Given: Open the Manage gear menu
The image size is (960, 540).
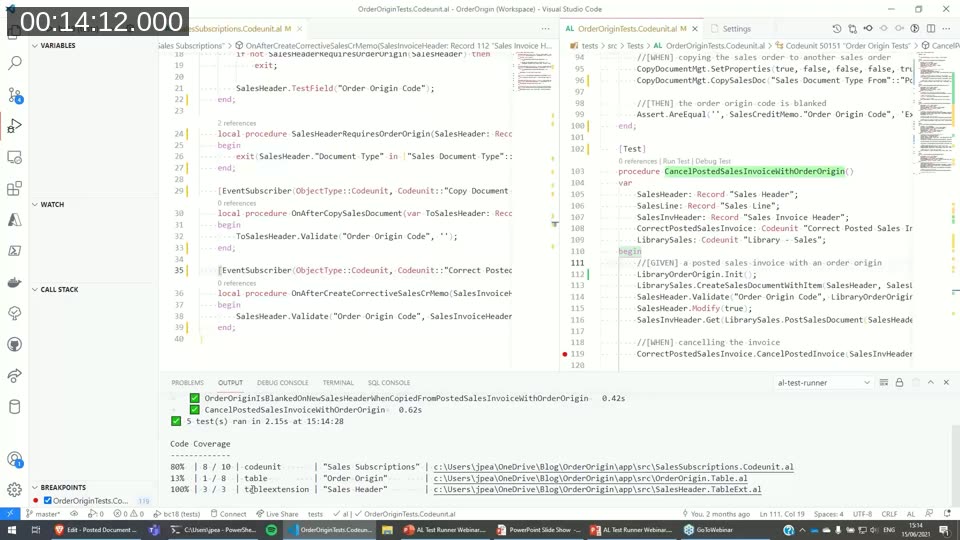Looking at the screenshot, I should (15, 490).
